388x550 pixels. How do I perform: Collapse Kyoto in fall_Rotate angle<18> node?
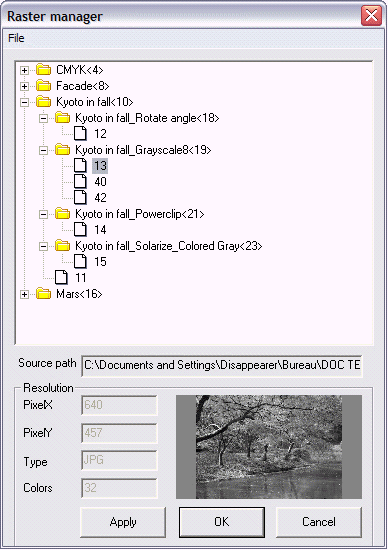(x=44, y=118)
